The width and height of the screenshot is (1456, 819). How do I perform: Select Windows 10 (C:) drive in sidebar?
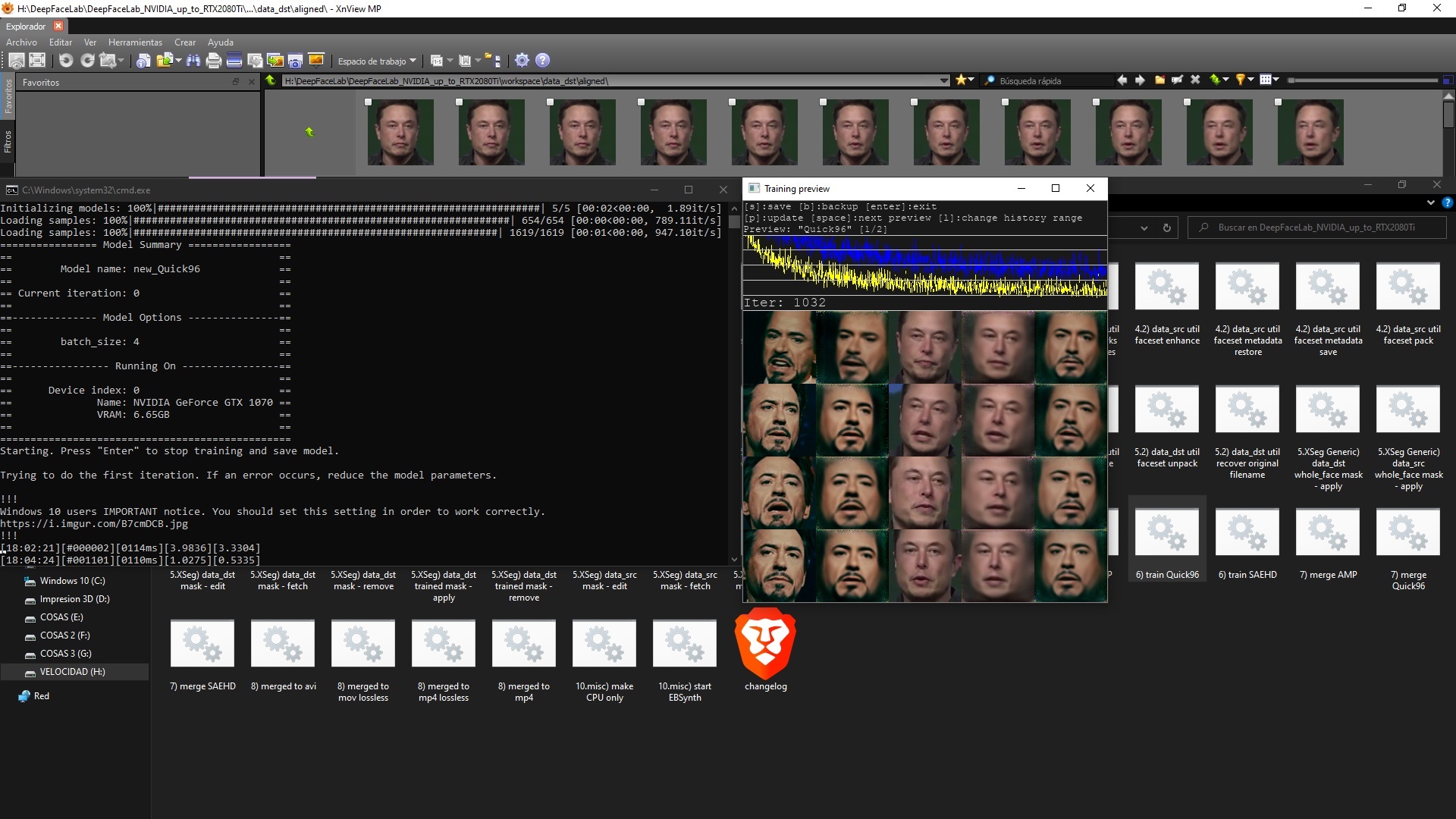pos(74,581)
